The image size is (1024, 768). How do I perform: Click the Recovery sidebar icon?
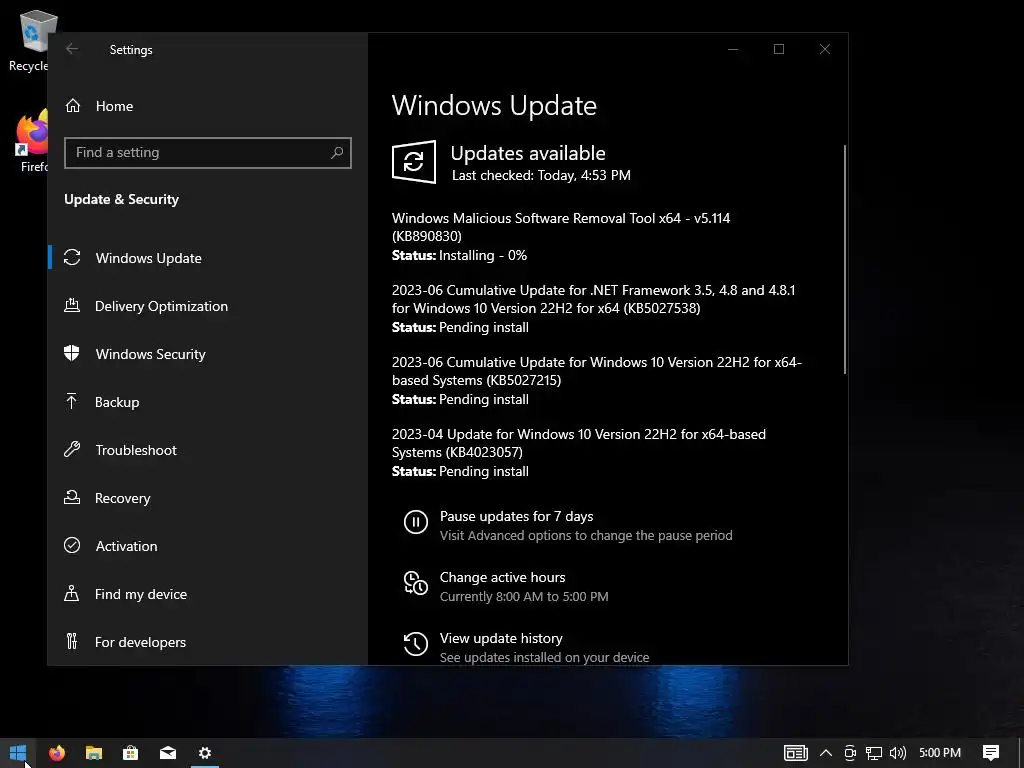point(72,498)
